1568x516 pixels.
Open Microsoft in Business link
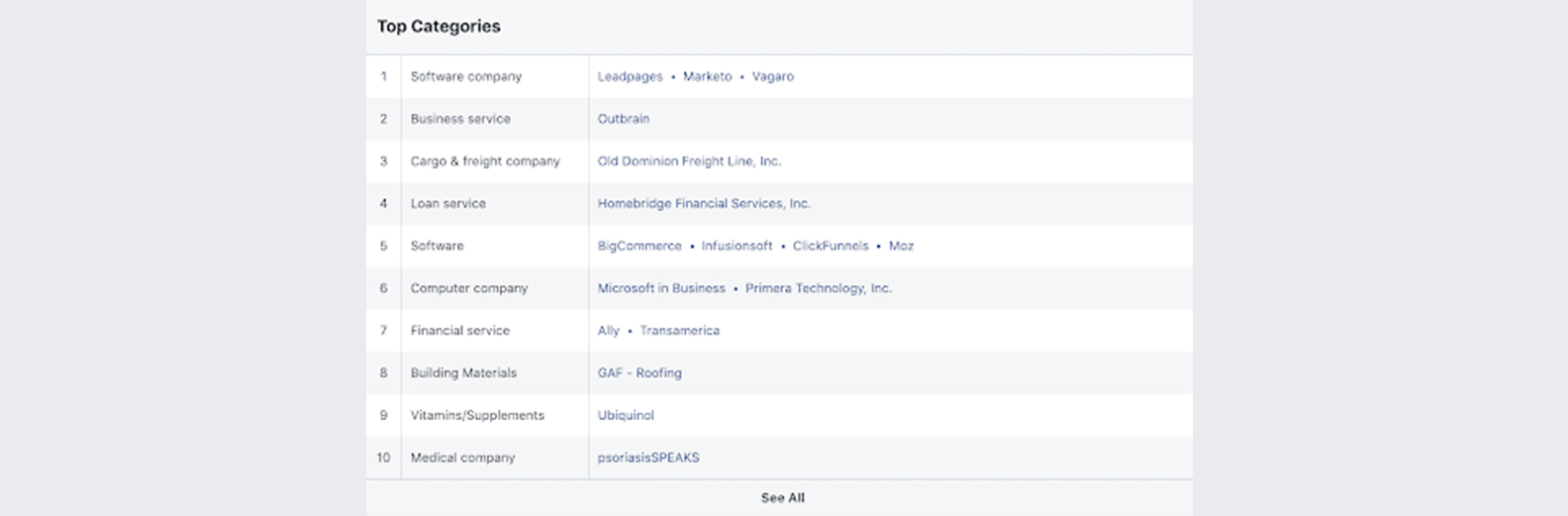661,288
